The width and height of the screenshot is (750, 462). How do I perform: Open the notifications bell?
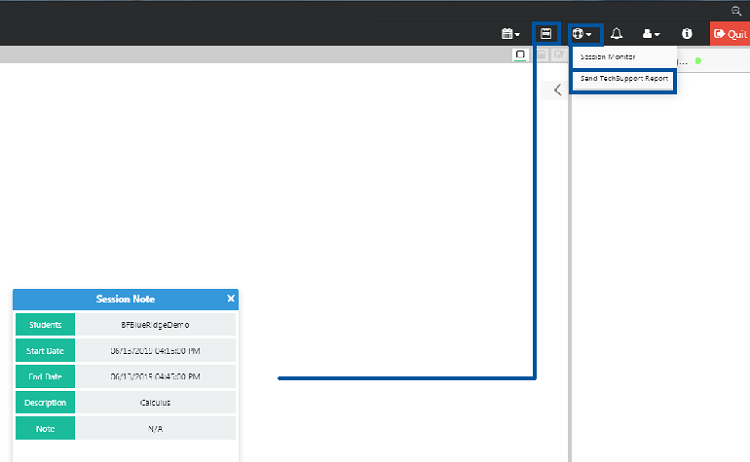[616, 33]
